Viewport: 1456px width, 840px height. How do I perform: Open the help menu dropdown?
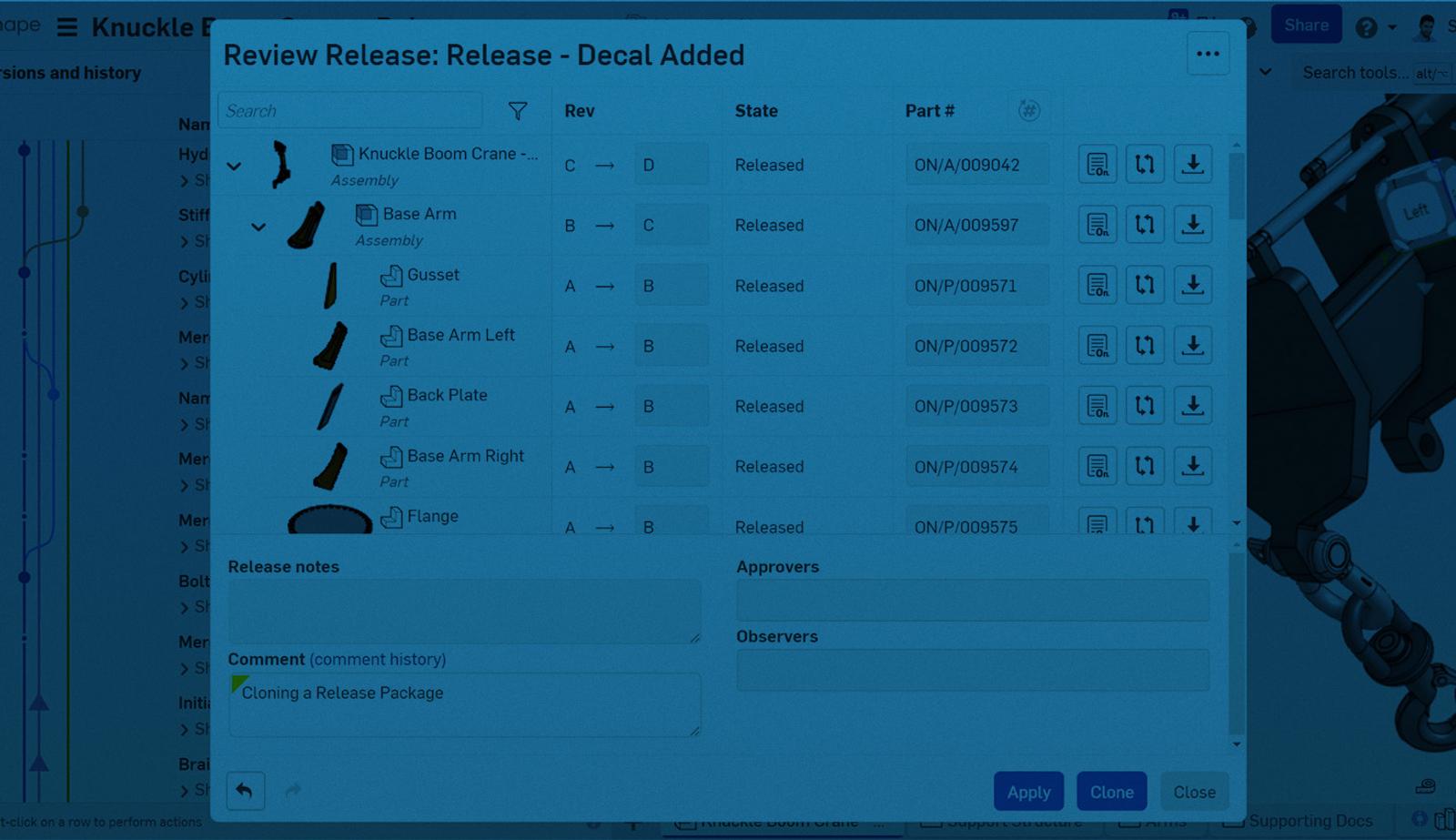pos(1374,27)
